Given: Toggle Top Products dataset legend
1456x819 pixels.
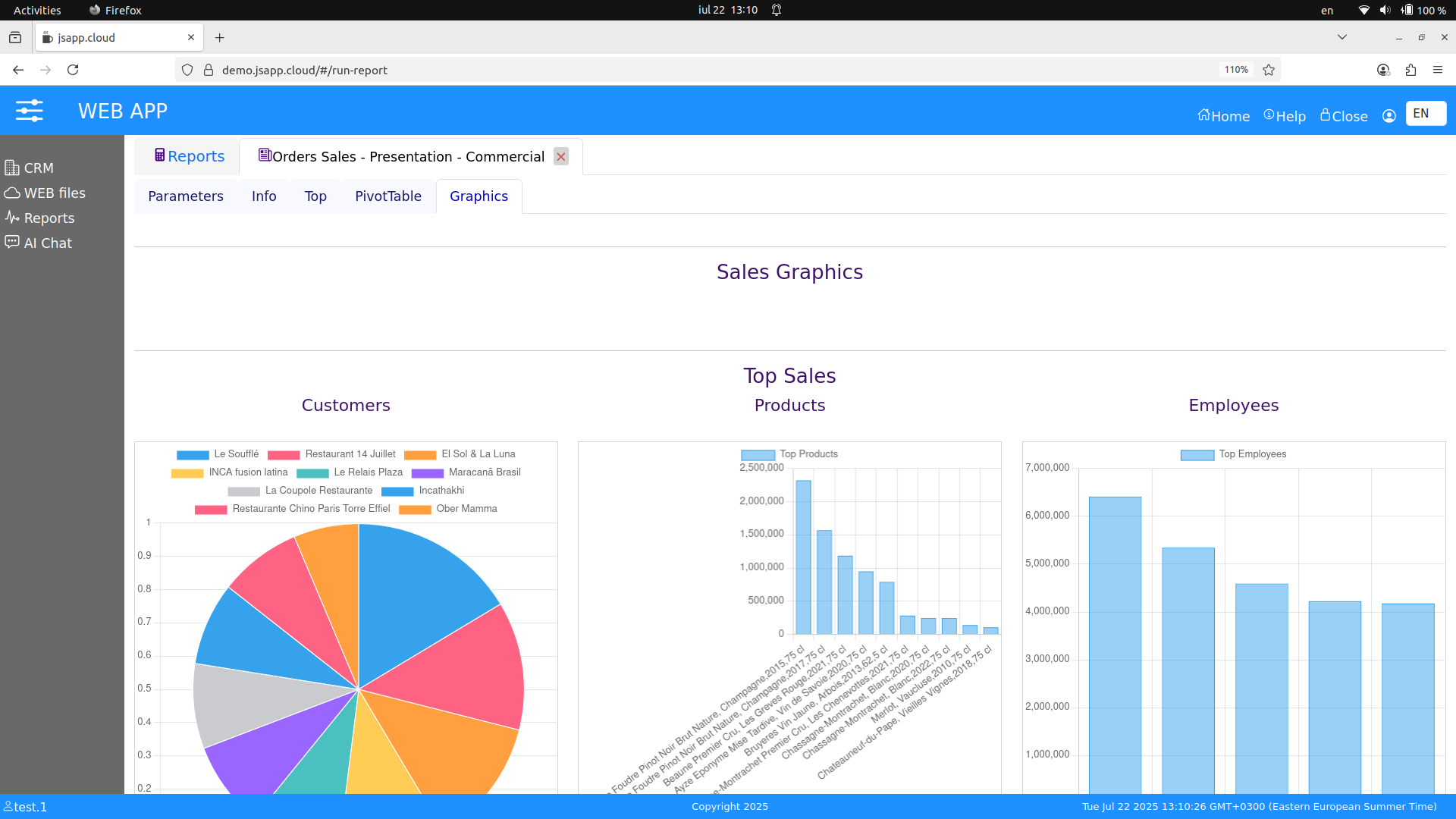Looking at the screenshot, I should point(758,455).
